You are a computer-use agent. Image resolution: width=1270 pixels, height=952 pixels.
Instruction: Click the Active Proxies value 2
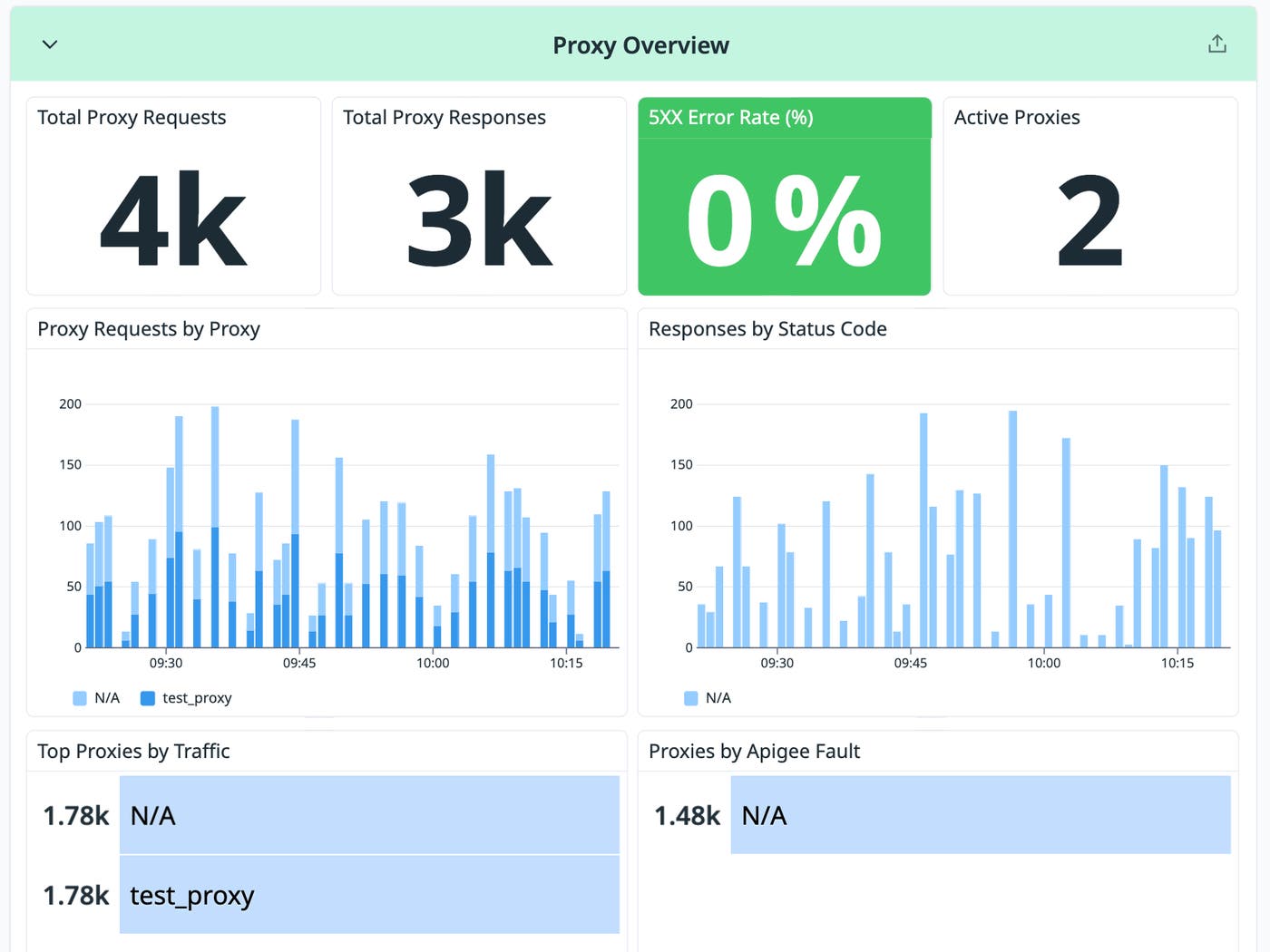[1090, 220]
